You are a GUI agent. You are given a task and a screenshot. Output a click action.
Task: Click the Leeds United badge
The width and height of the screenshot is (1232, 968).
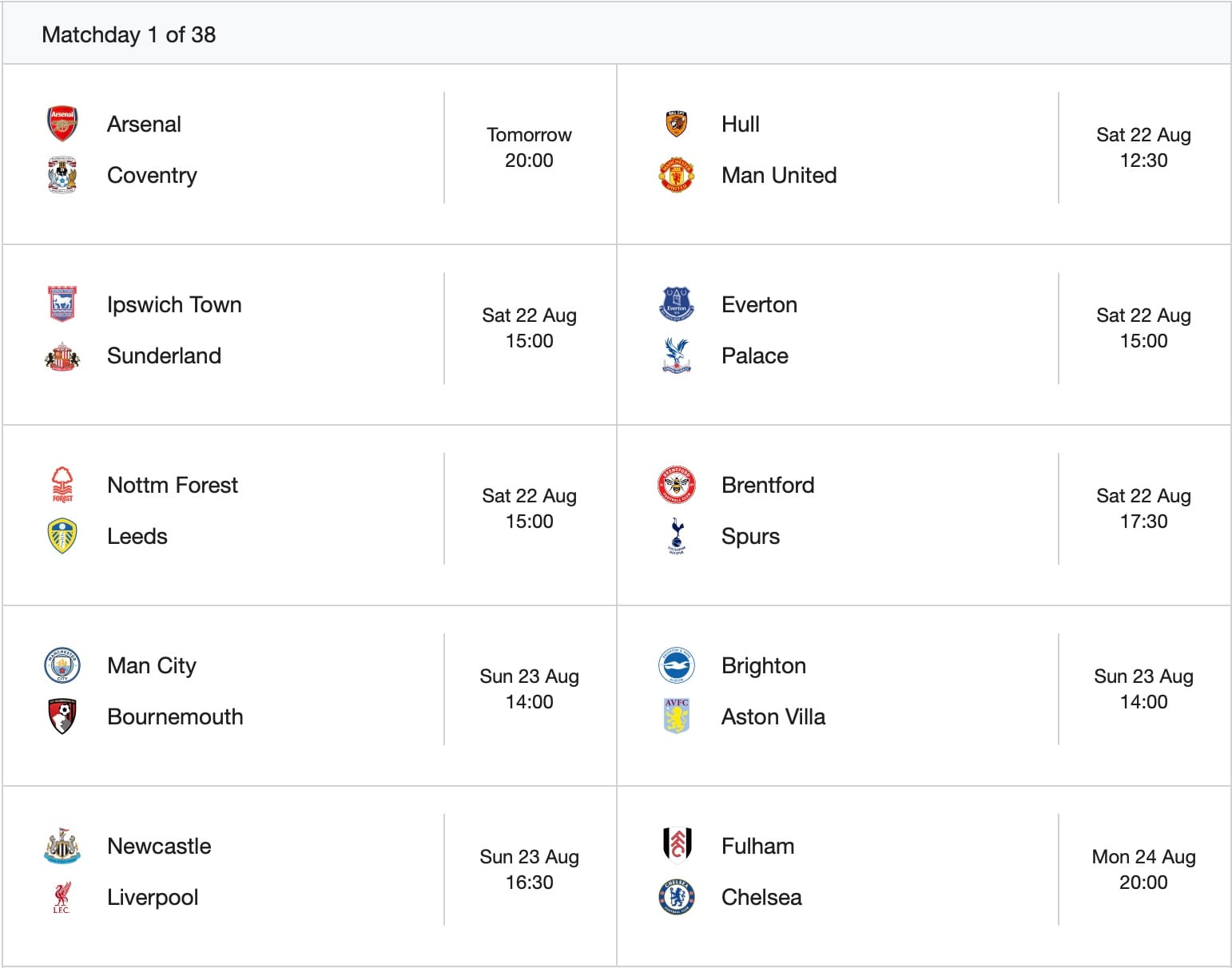tap(62, 536)
